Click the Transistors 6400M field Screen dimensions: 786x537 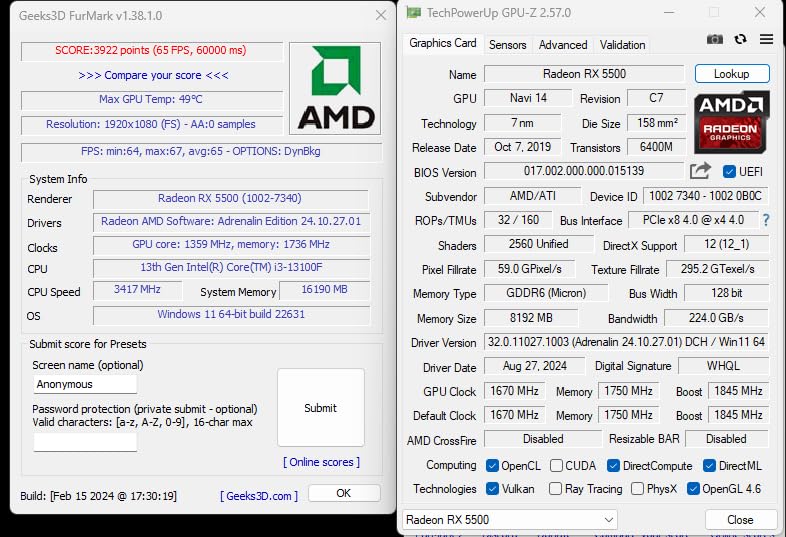click(x=656, y=147)
